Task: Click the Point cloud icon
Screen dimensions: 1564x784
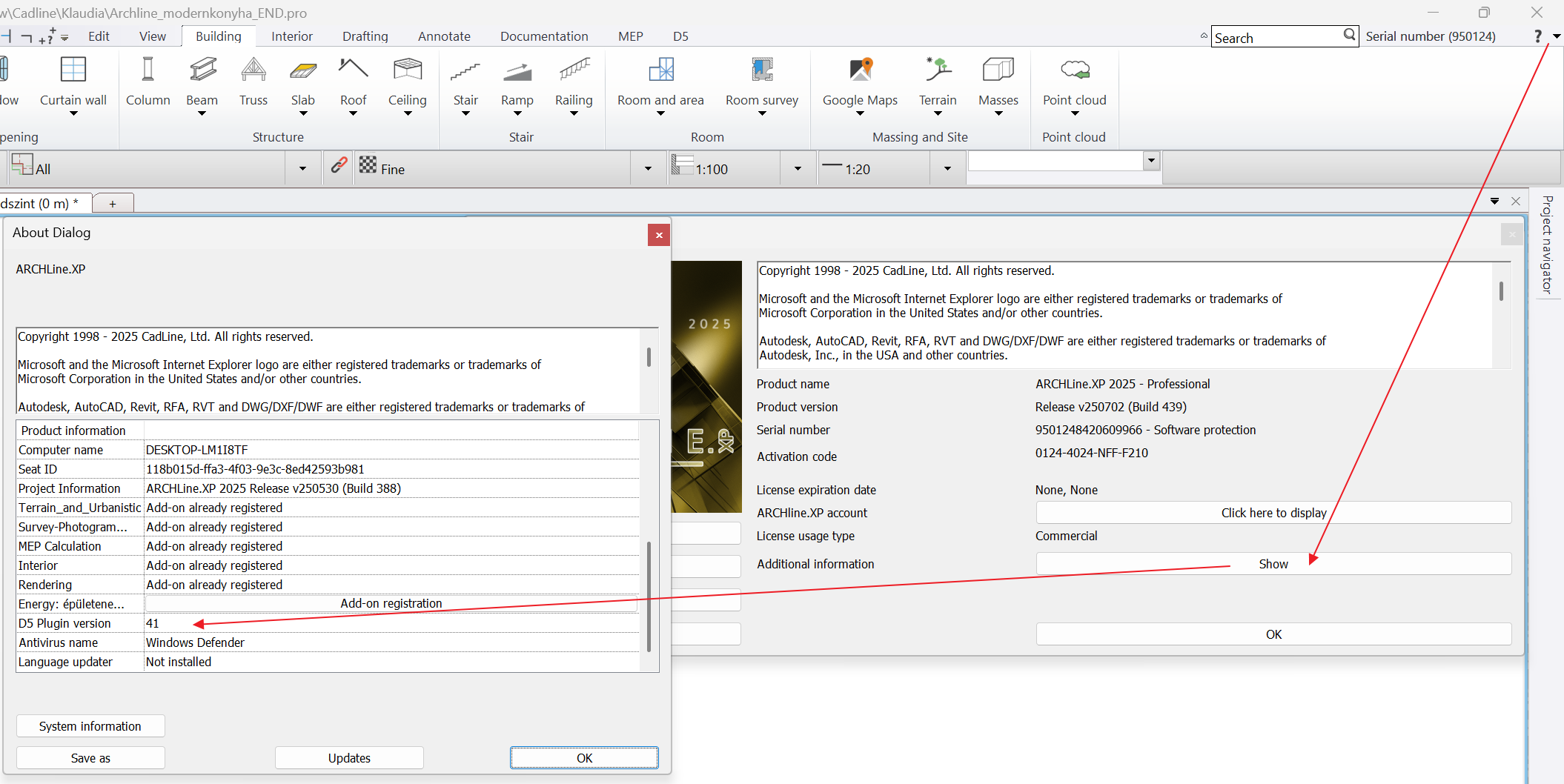Action: point(1074,70)
